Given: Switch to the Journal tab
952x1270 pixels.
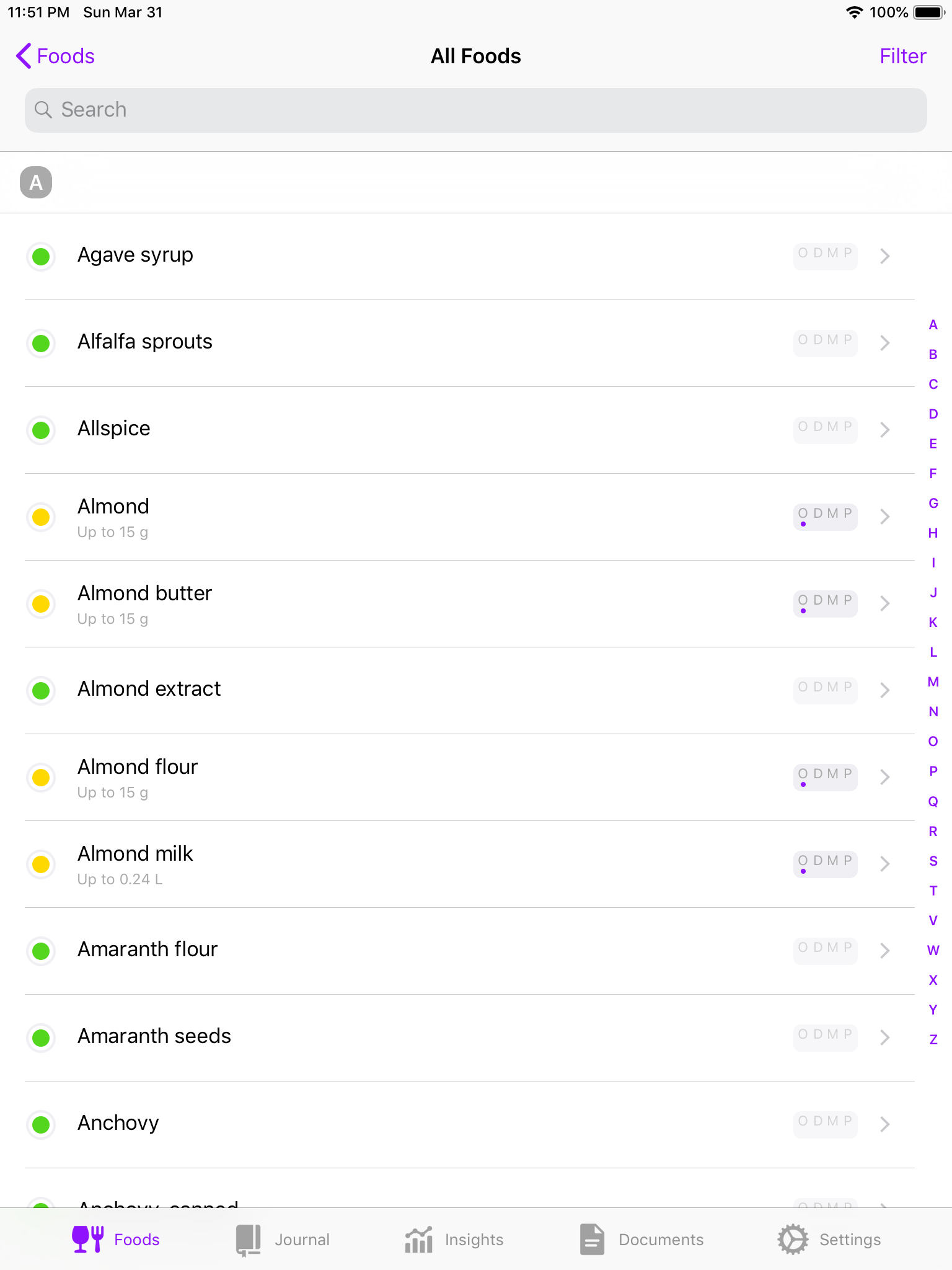Looking at the screenshot, I should 302,1240.
